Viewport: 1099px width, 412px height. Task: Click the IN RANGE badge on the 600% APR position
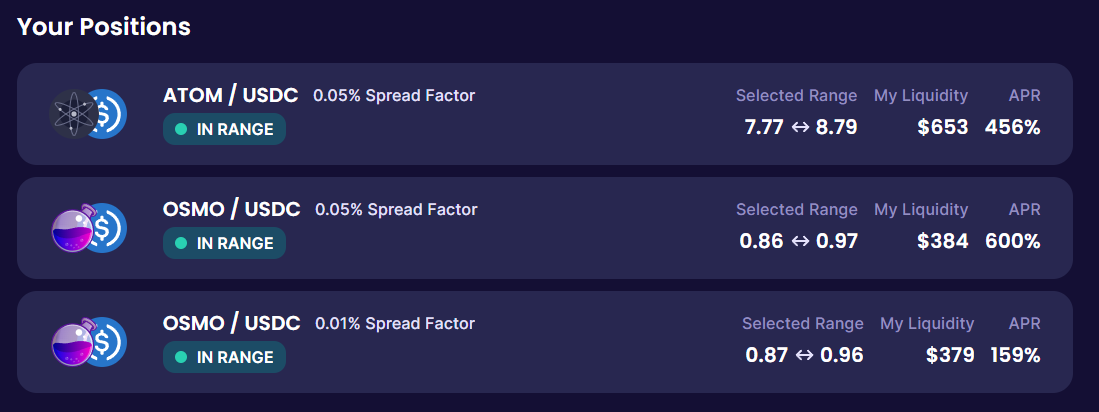click(x=224, y=243)
